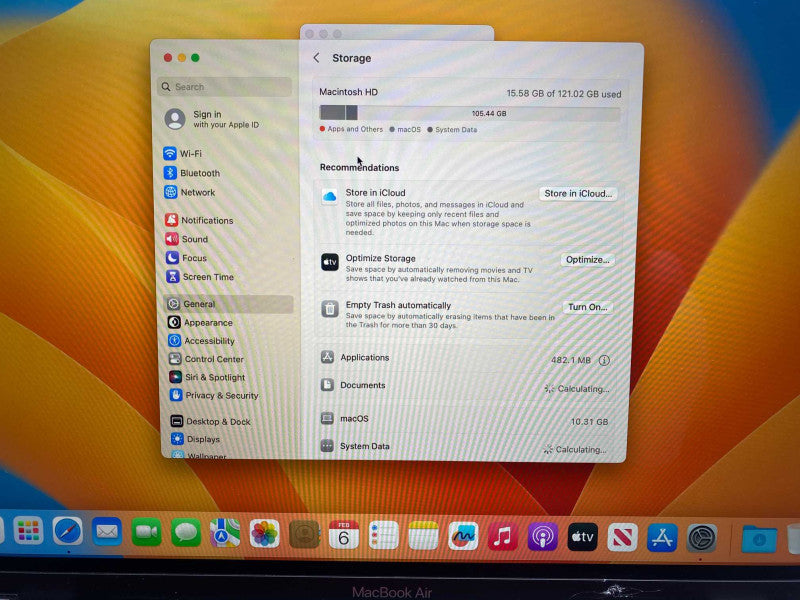Select the Bluetooth icon in sidebar

170,173
